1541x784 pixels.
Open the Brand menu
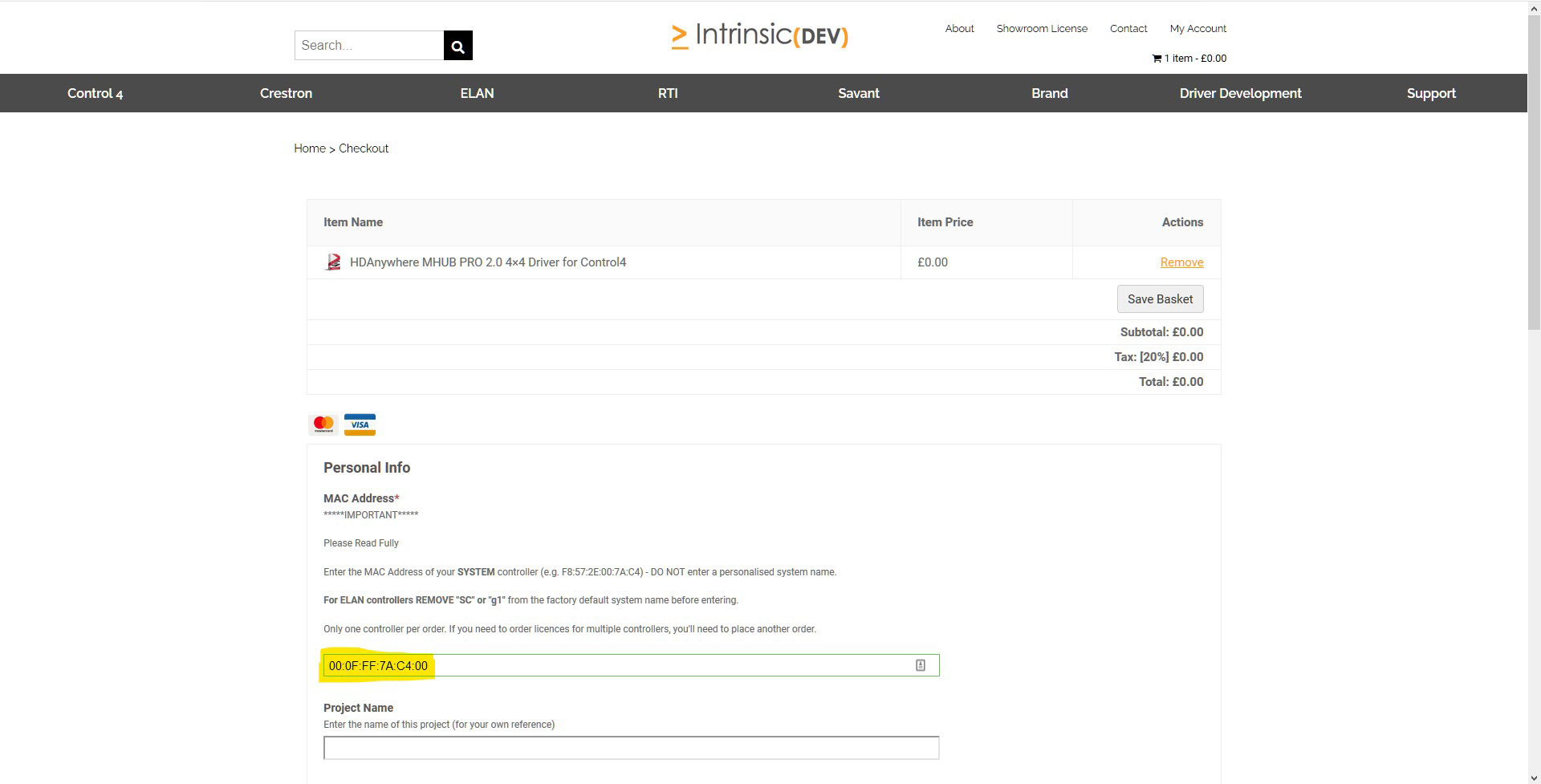tap(1049, 93)
